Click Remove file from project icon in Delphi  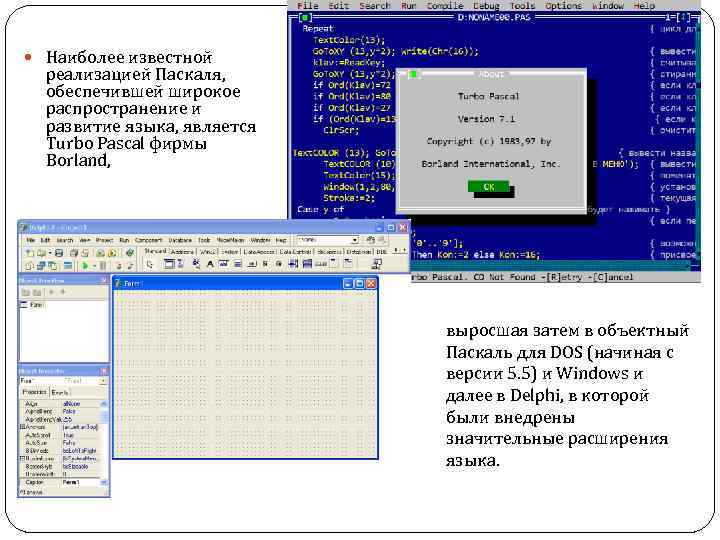(x=112, y=253)
